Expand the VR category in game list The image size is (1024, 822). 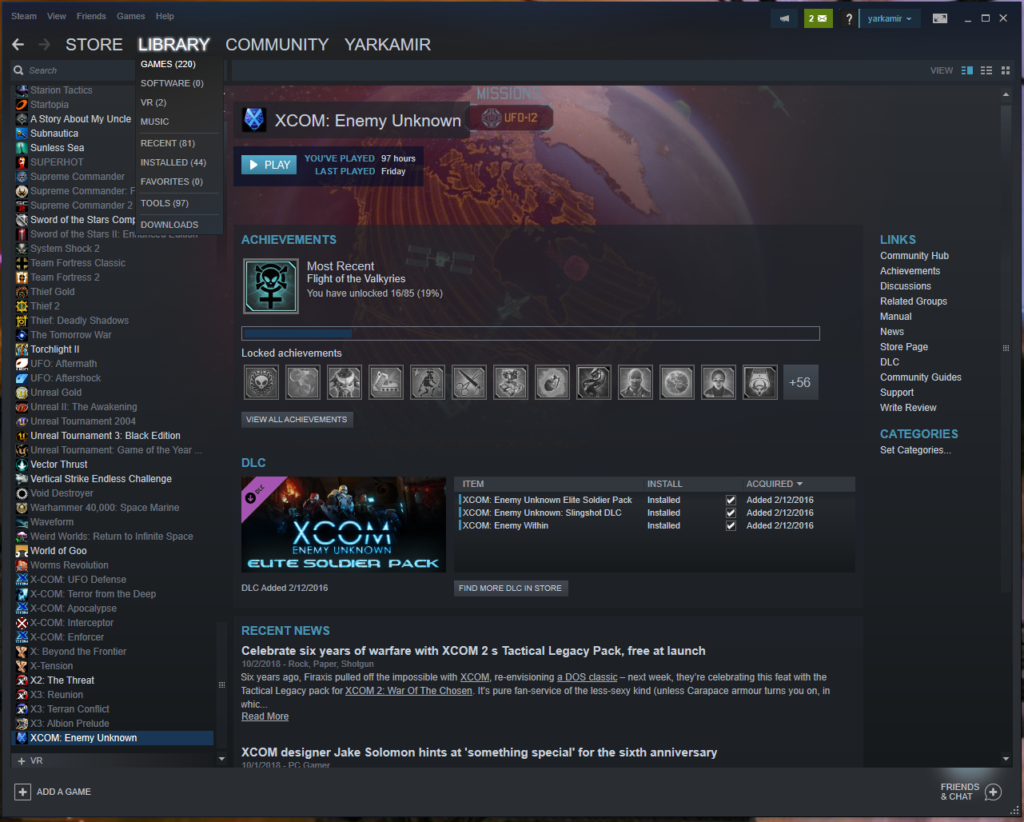[x=22, y=761]
